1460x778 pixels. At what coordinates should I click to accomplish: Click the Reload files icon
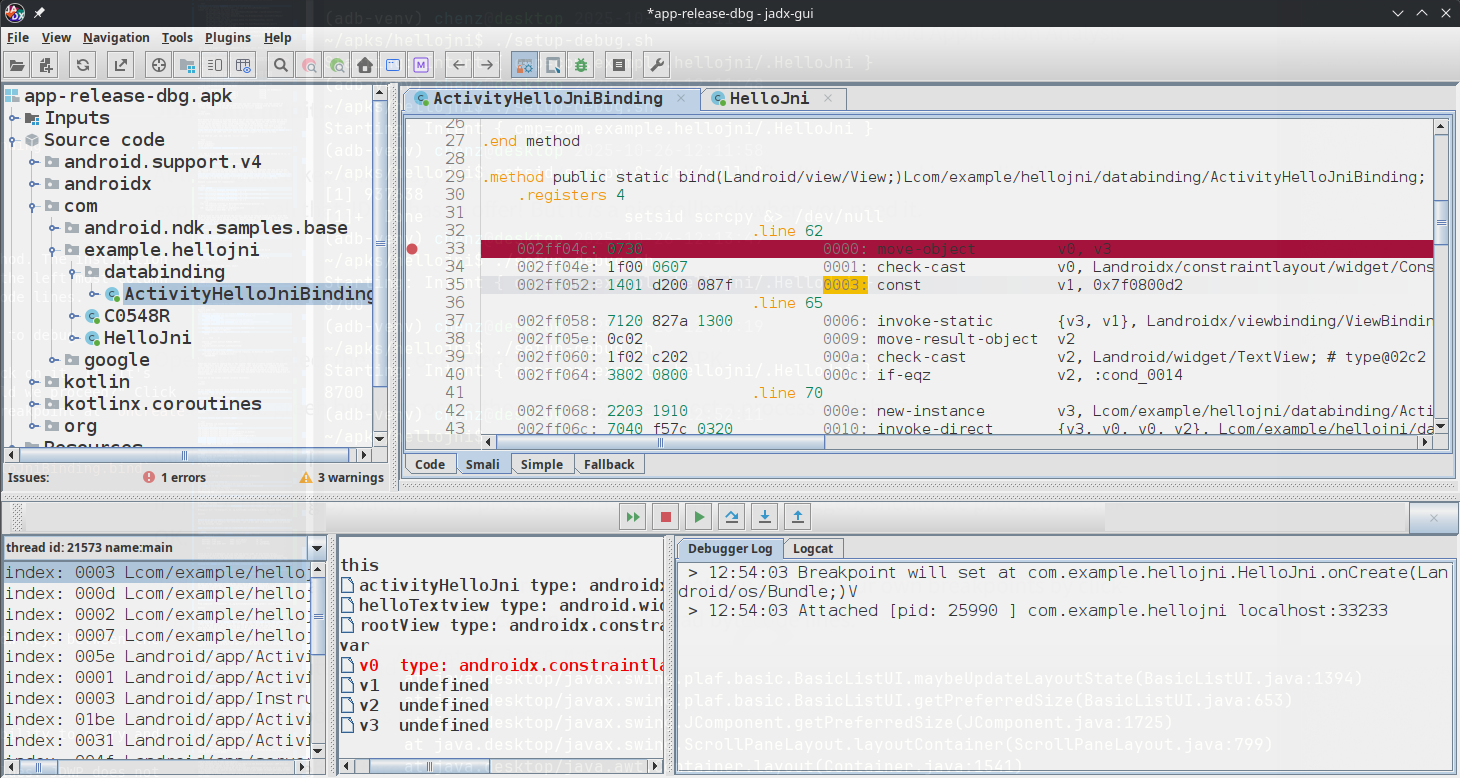[83, 65]
